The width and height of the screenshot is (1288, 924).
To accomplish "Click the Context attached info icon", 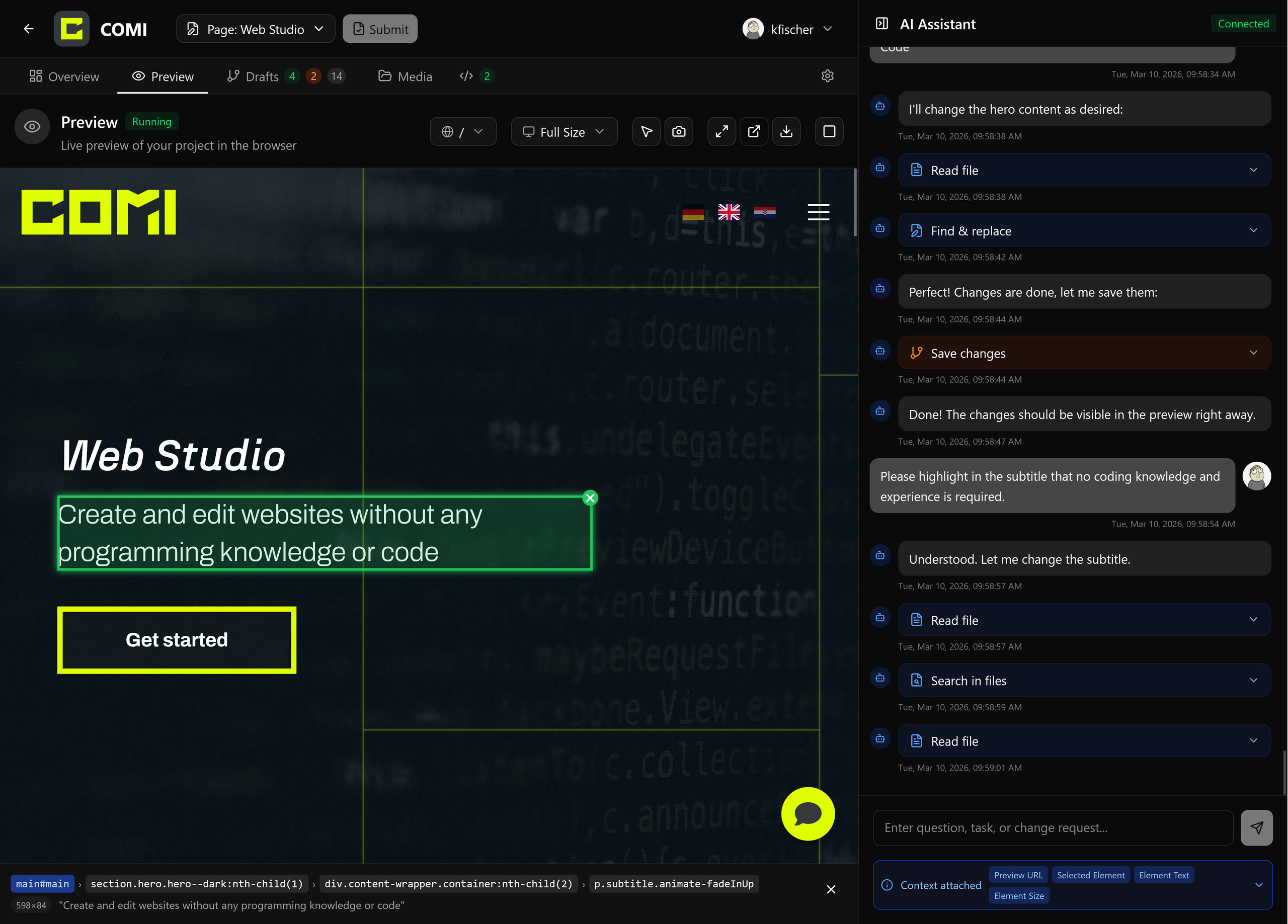I will [x=887, y=885].
